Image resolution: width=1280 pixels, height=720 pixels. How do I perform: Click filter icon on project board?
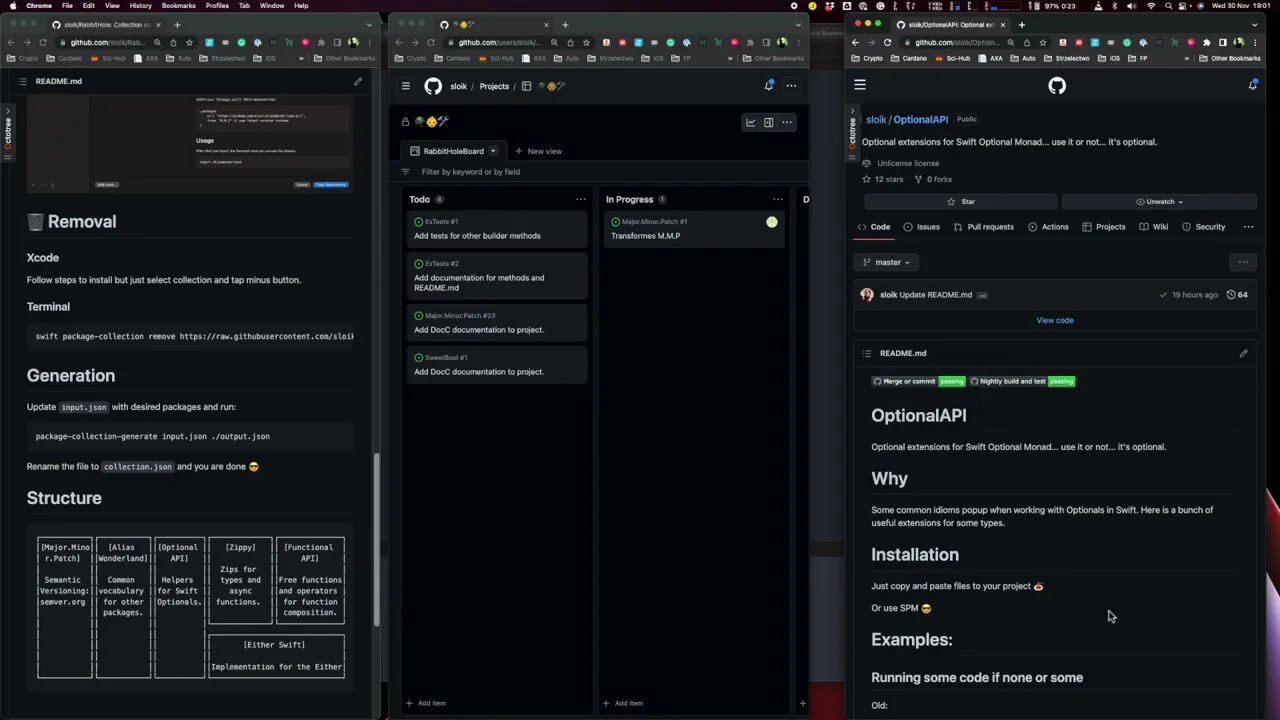pos(405,172)
